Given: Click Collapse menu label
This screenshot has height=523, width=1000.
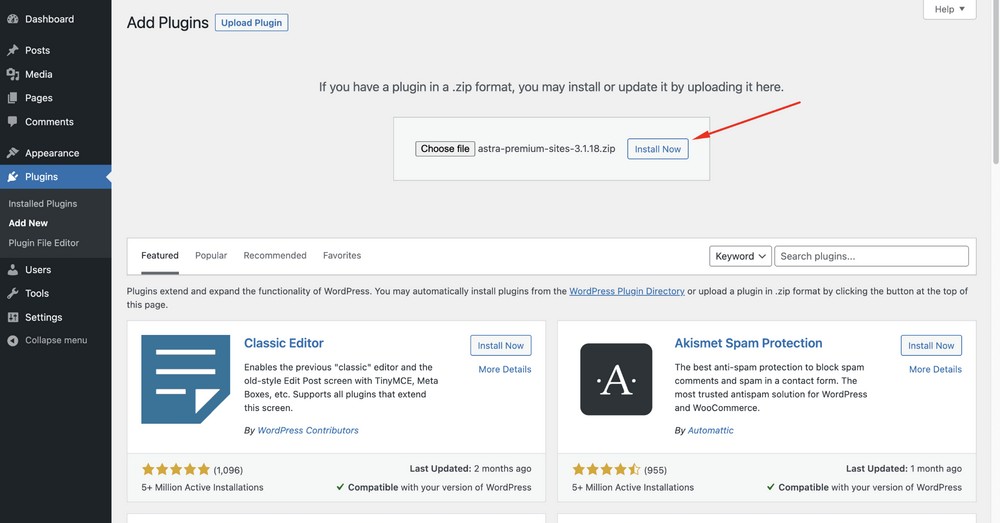Looking at the screenshot, I should (56, 340).
